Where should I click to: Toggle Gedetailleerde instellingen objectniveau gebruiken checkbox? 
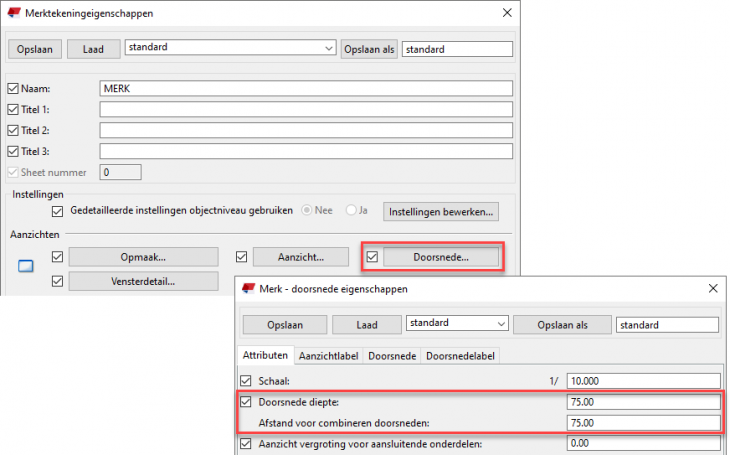point(57,211)
